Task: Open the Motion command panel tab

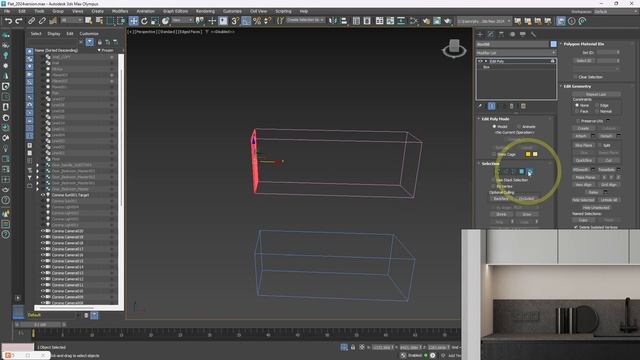Action: [512, 35]
